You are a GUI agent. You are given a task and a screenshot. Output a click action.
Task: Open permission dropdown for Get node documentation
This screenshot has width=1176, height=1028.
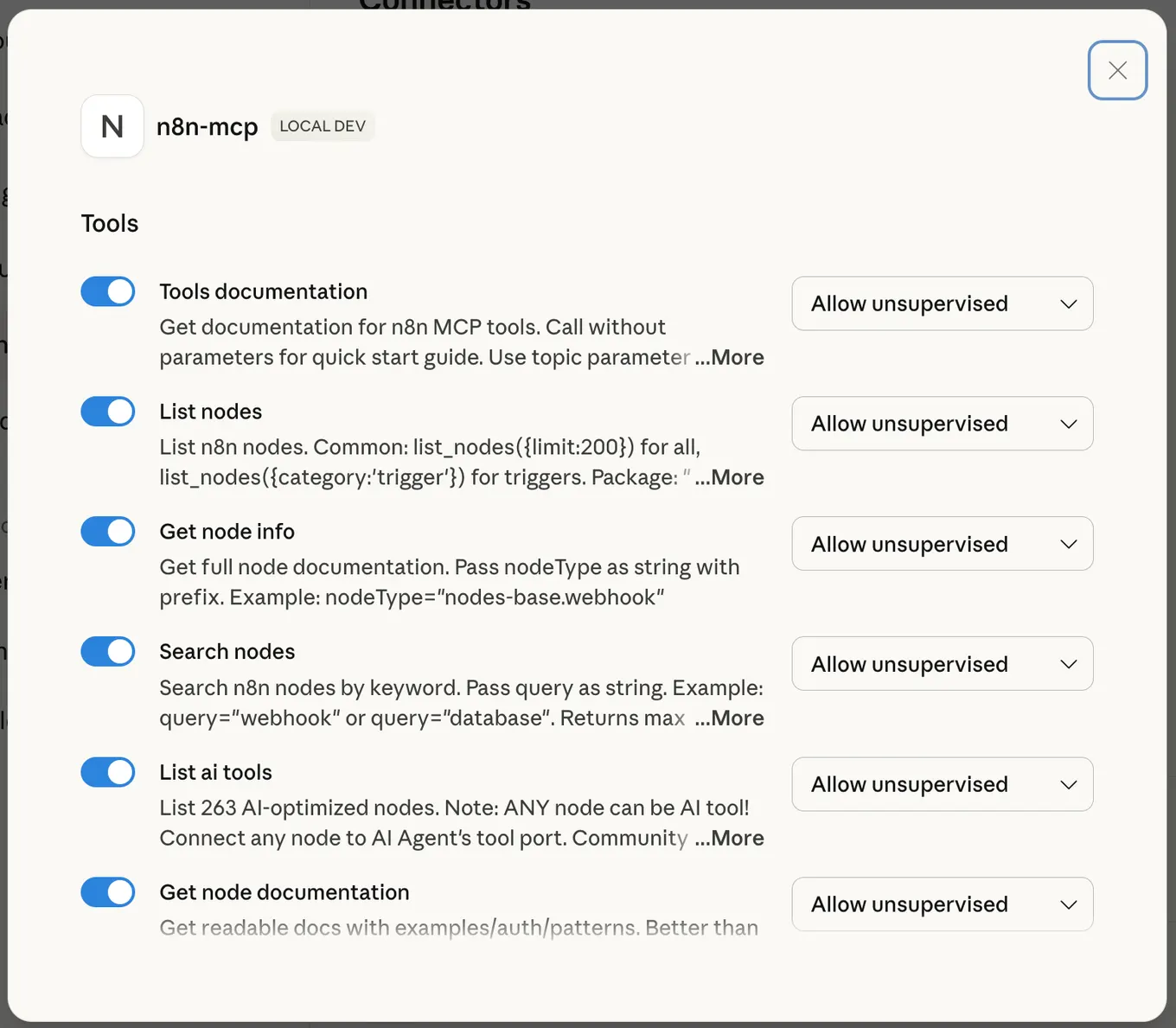click(x=943, y=904)
